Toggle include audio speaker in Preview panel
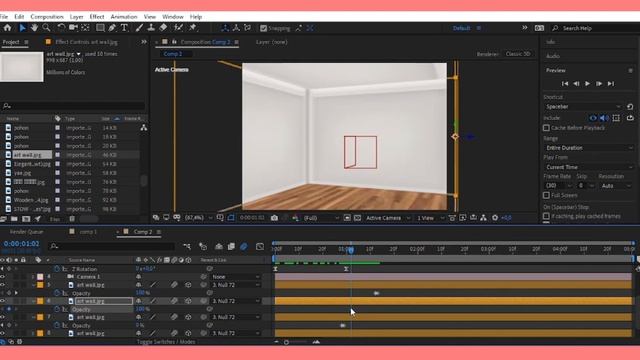Screen dimensions: 640x360 coord(604,118)
